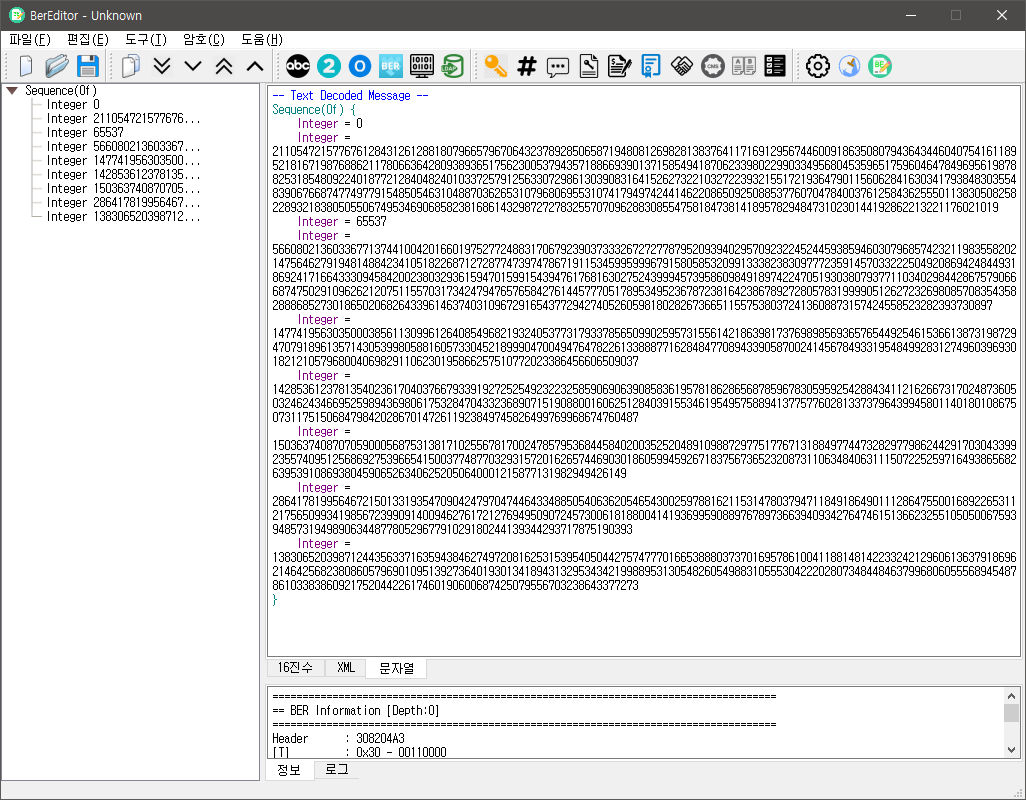Click the teal number 2 circle icon
1026x800 pixels.
[x=328, y=66]
